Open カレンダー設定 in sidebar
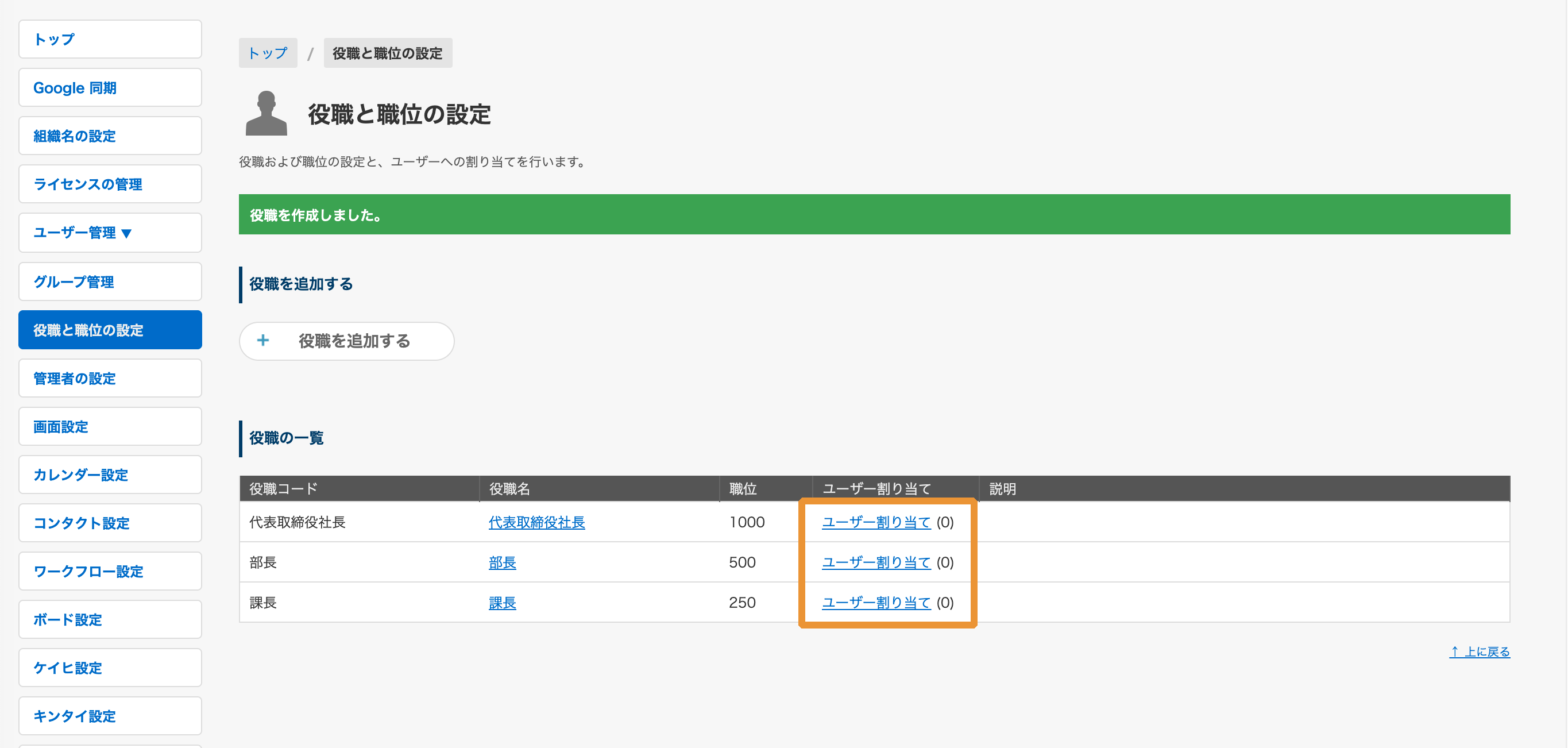The height and width of the screenshot is (748, 1568). pos(110,475)
